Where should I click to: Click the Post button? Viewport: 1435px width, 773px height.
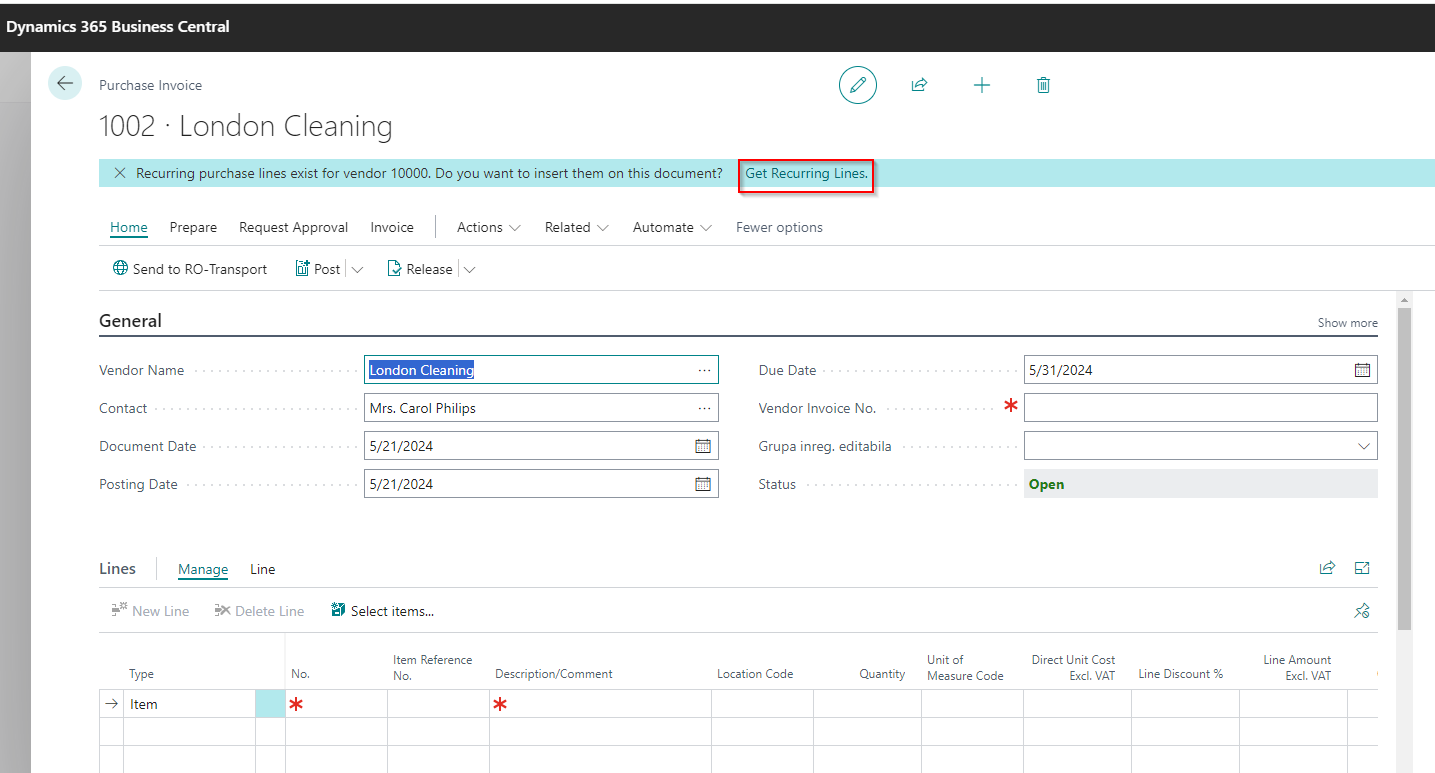click(x=318, y=269)
